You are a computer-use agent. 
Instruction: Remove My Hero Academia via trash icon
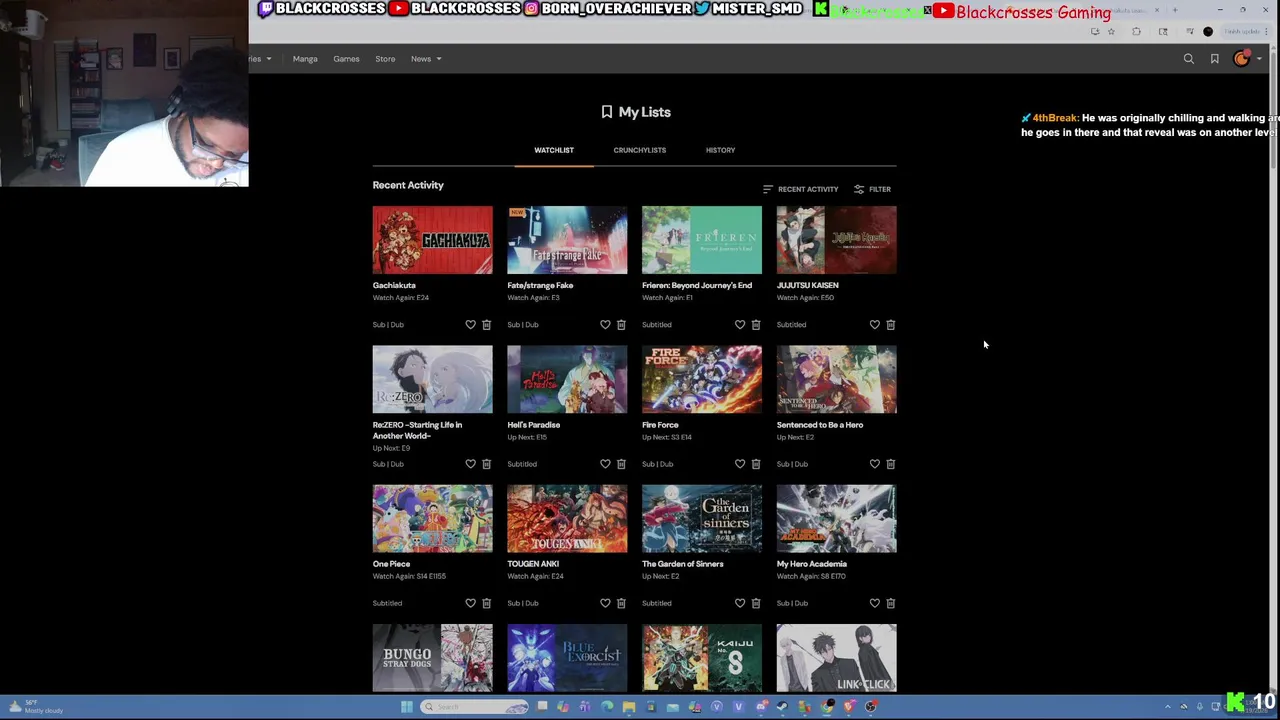[x=891, y=603]
